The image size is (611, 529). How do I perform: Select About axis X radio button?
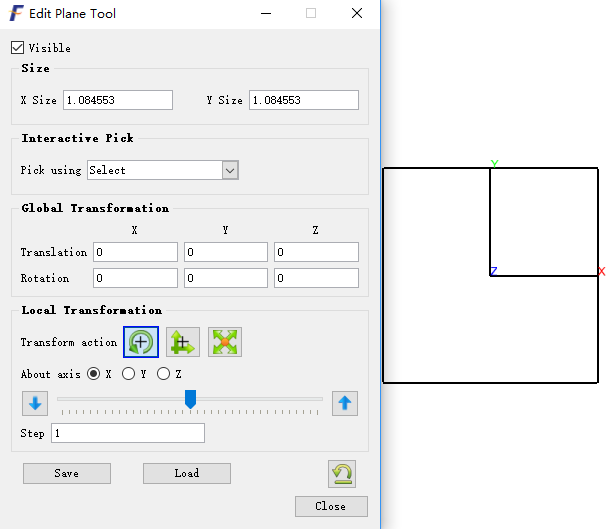pos(94,374)
